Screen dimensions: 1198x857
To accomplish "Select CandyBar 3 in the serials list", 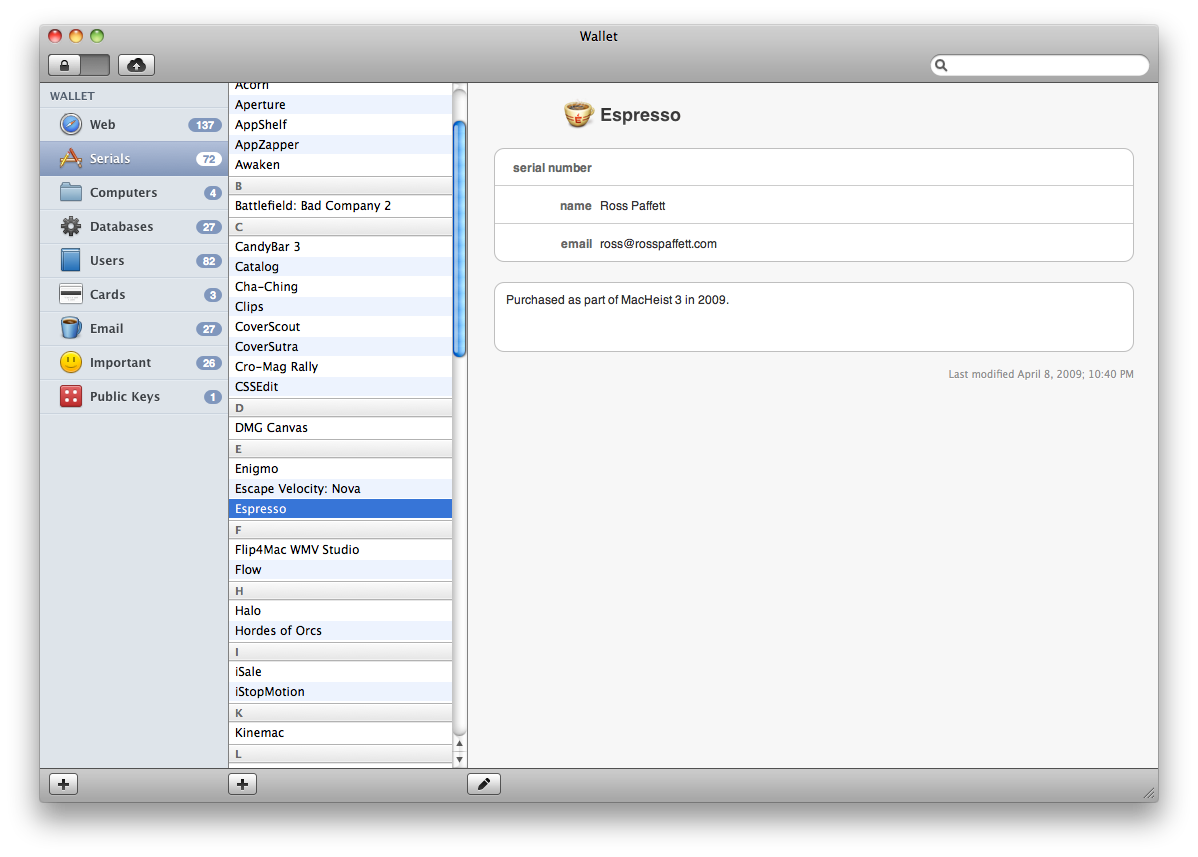I will 268,246.
